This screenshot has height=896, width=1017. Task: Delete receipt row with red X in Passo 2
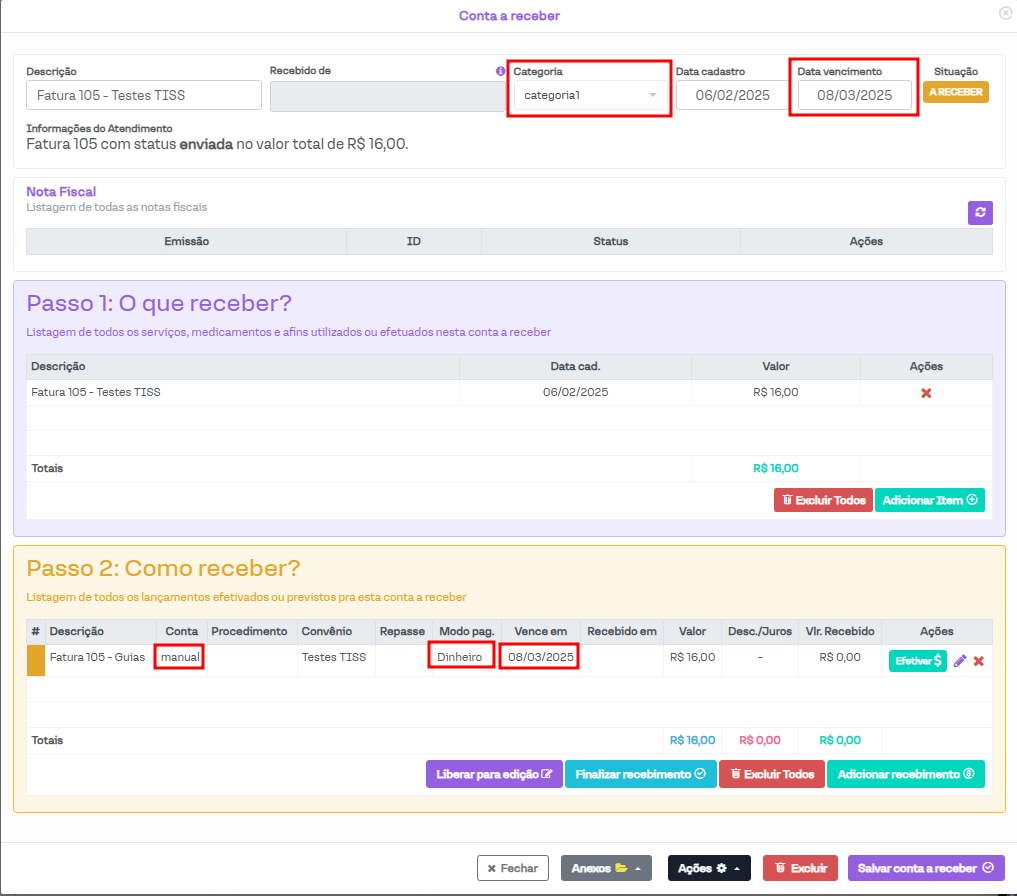979,661
